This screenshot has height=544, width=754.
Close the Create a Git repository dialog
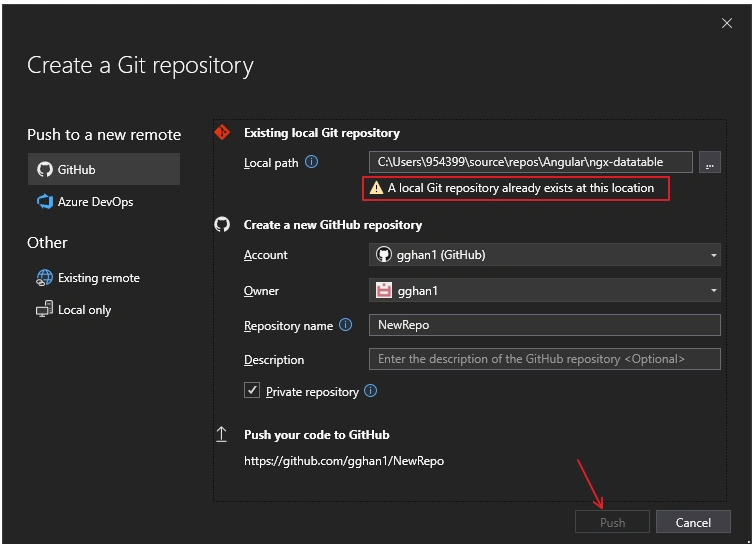tap(727, 23)
